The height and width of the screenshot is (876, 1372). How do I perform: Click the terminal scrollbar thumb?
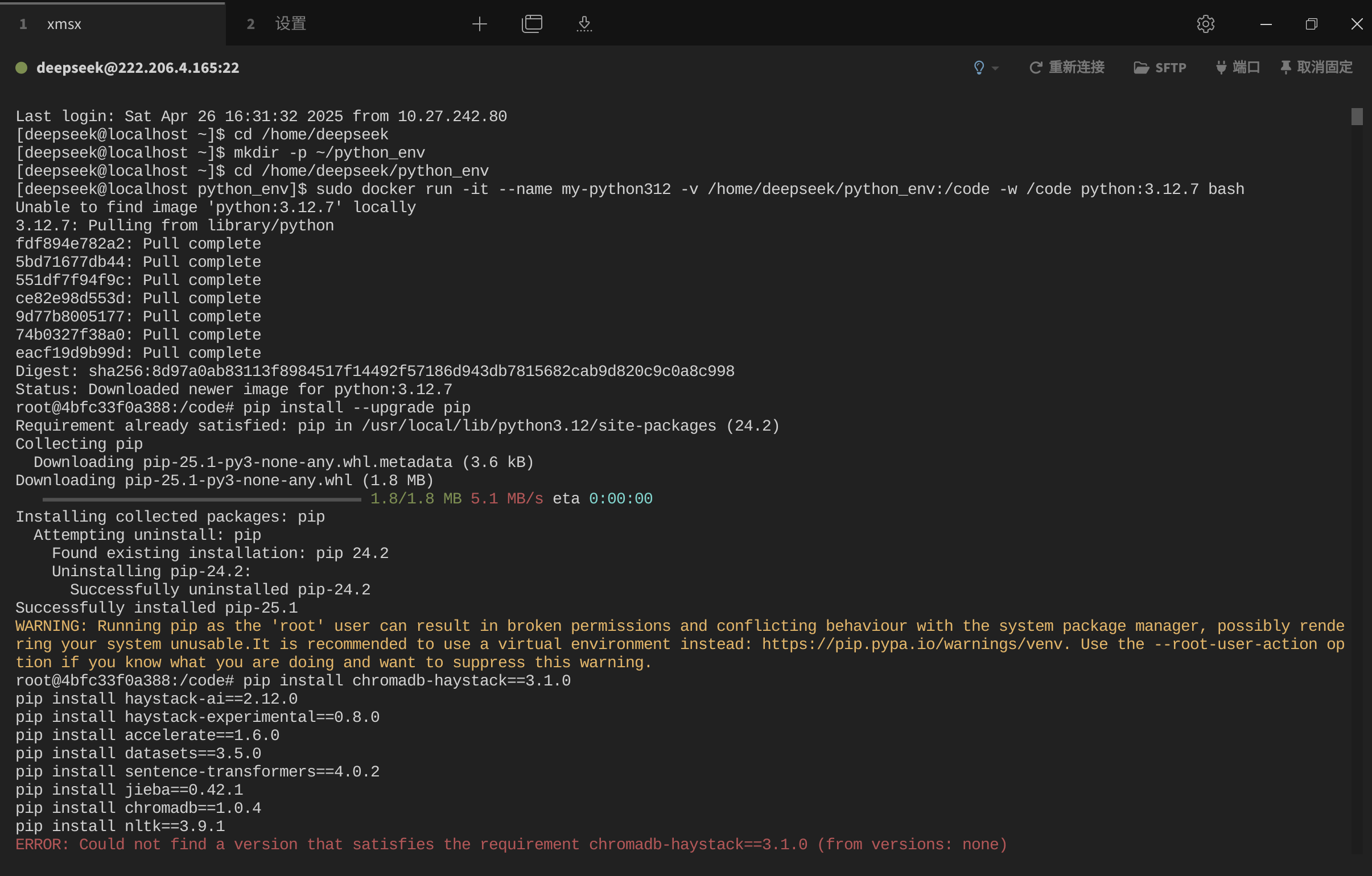pyautogui.click(x=1357, y=117)
